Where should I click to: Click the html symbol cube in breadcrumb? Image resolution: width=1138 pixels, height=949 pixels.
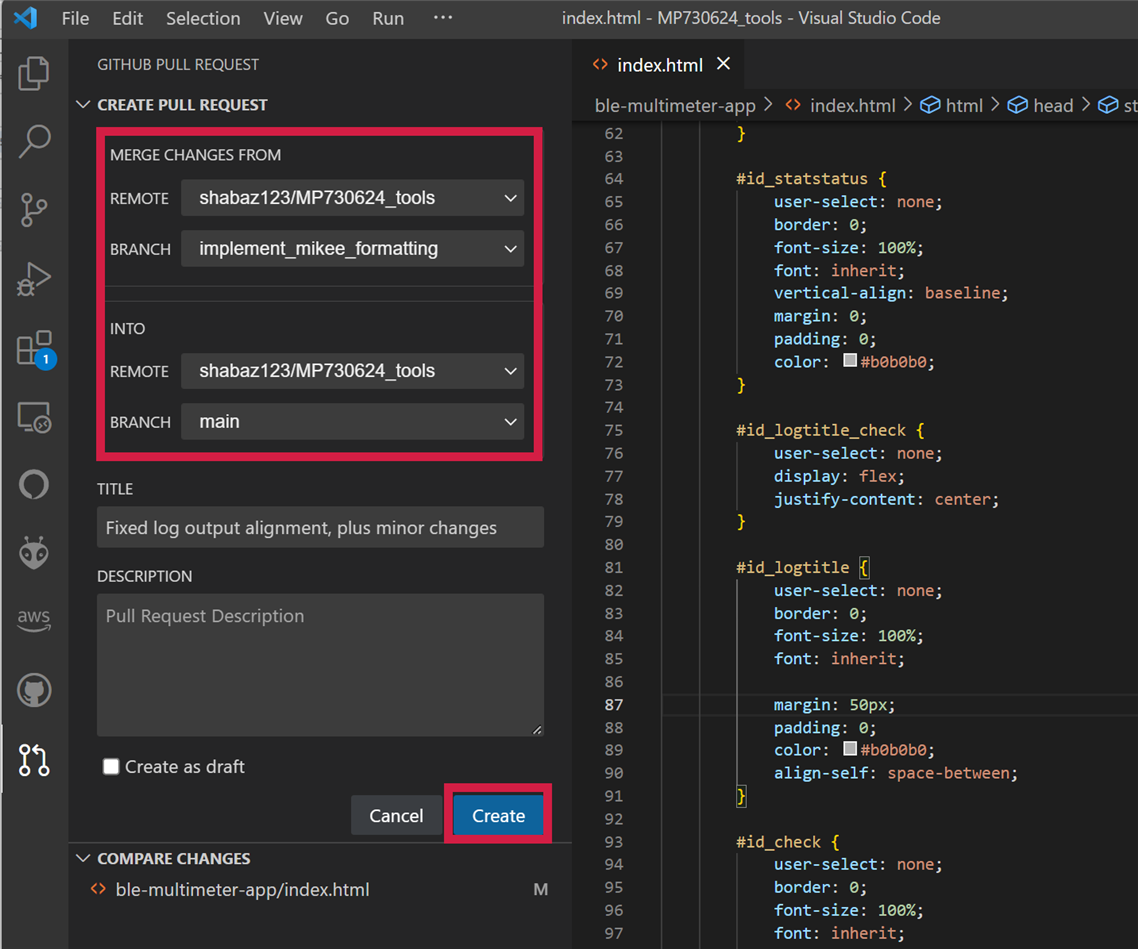tap(930, 106)
